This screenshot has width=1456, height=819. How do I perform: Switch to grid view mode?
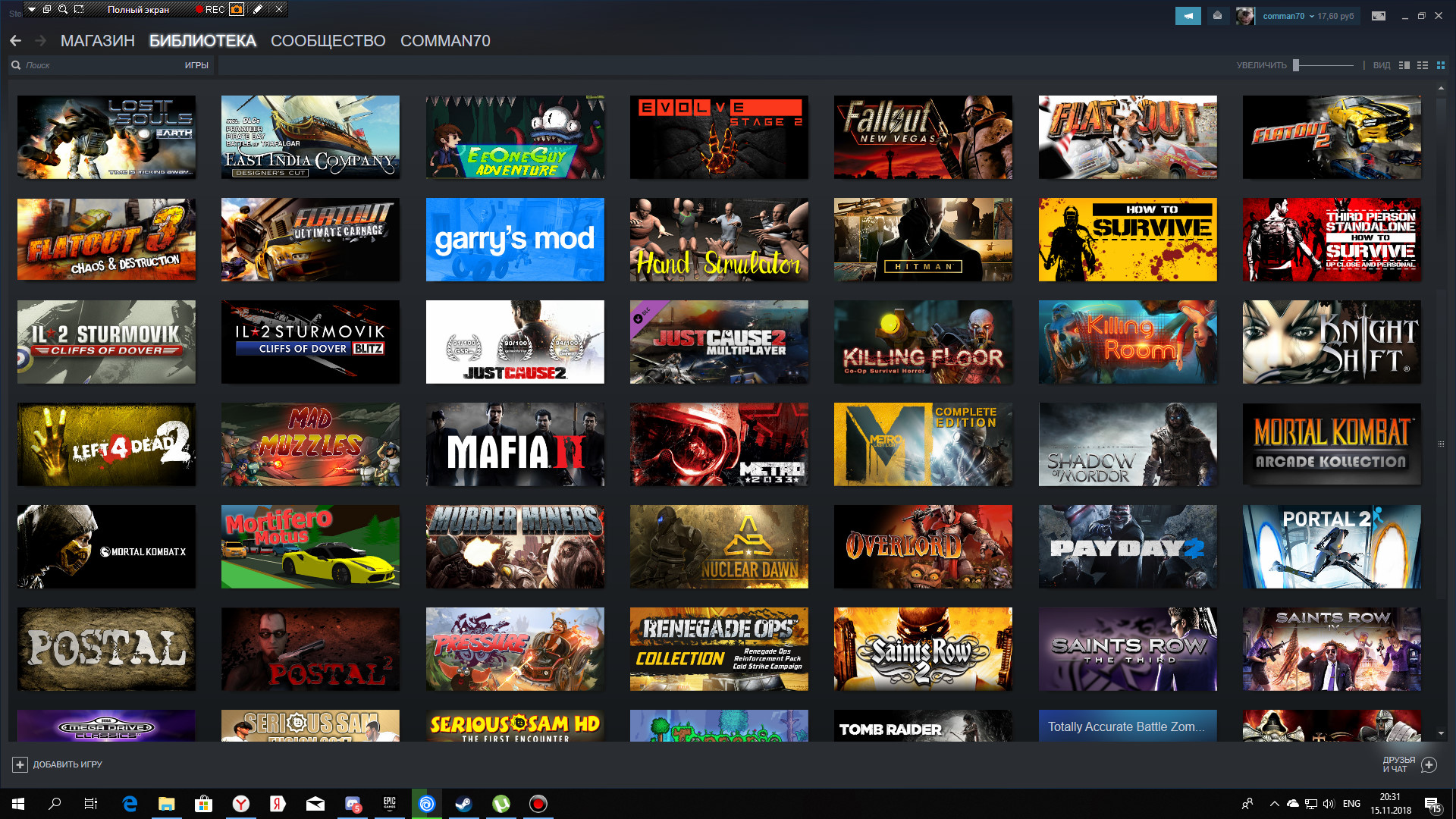1441,65
